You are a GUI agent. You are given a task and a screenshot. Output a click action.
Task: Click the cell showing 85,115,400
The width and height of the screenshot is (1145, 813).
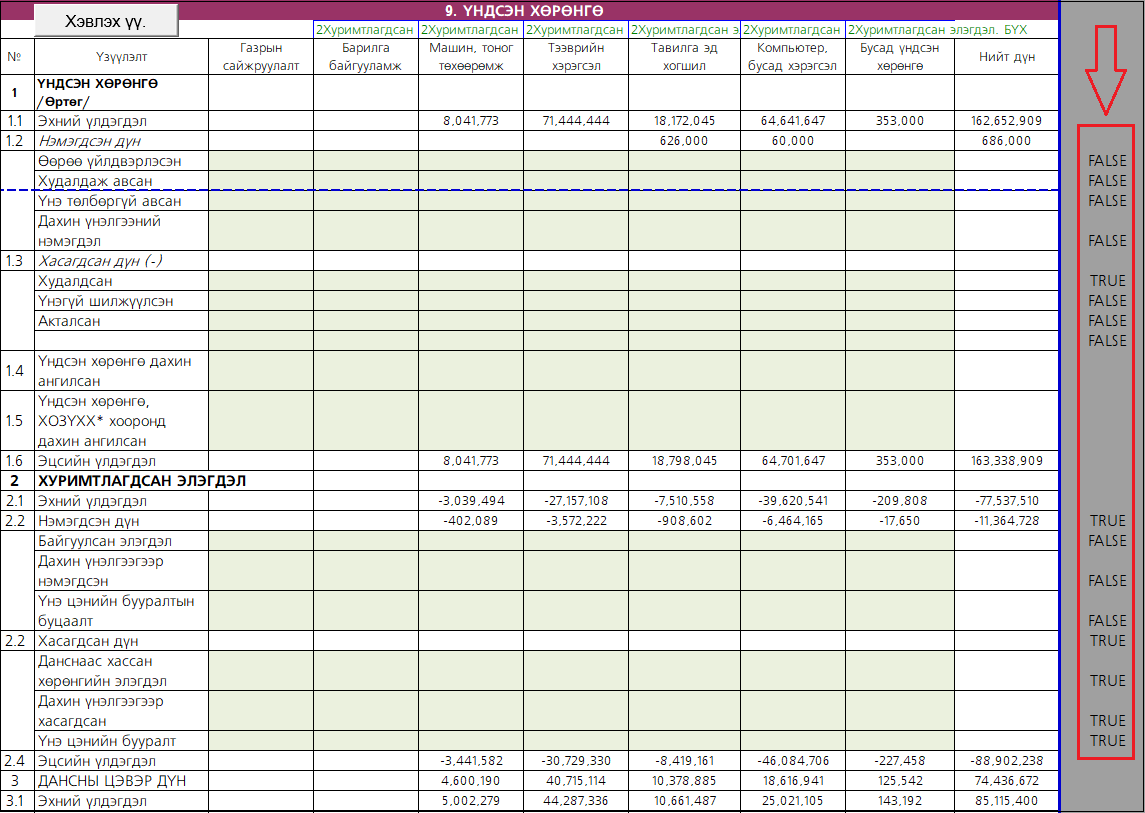[x=1006, y=801]
